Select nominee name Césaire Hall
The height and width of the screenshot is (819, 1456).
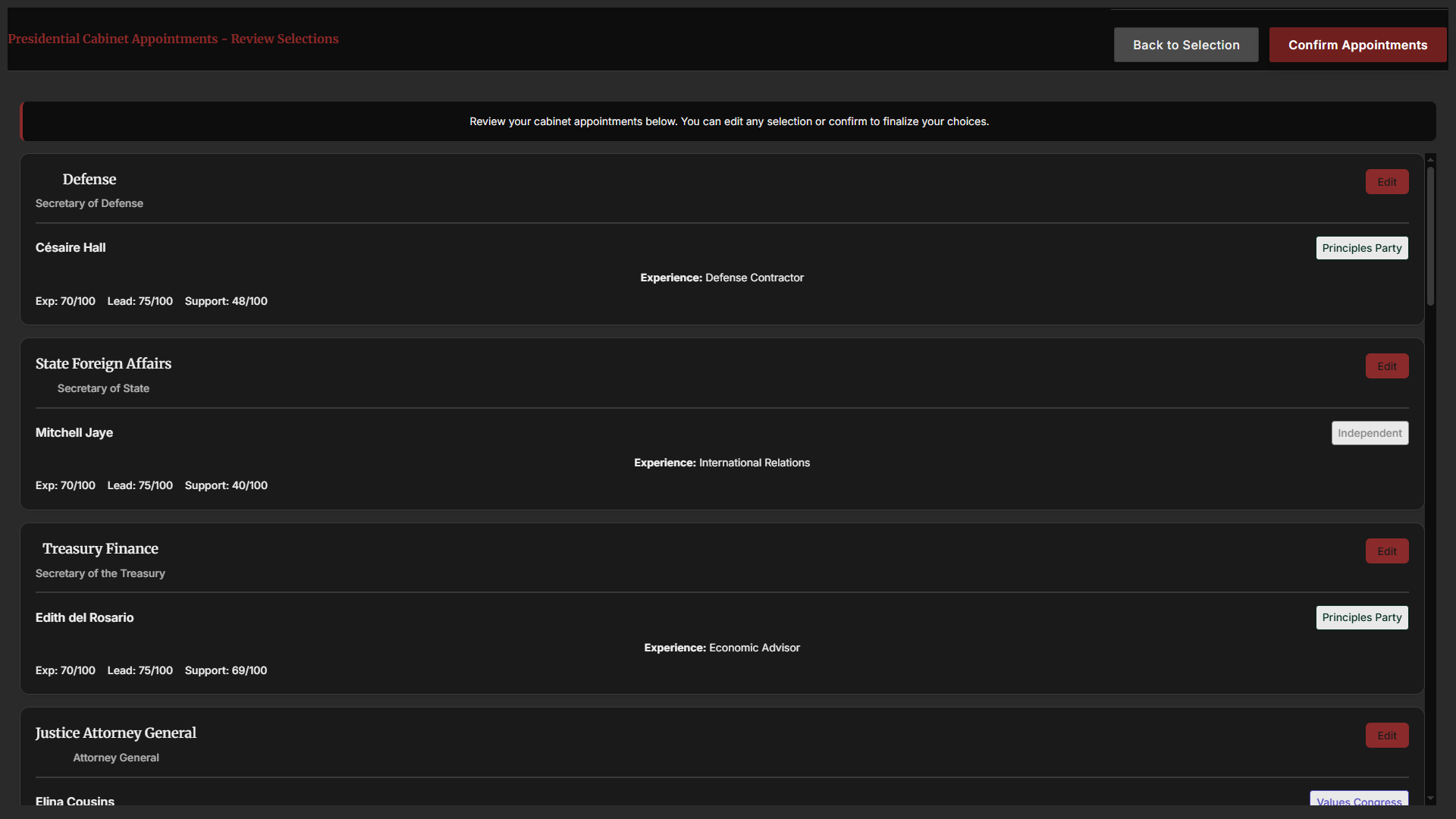71,247
